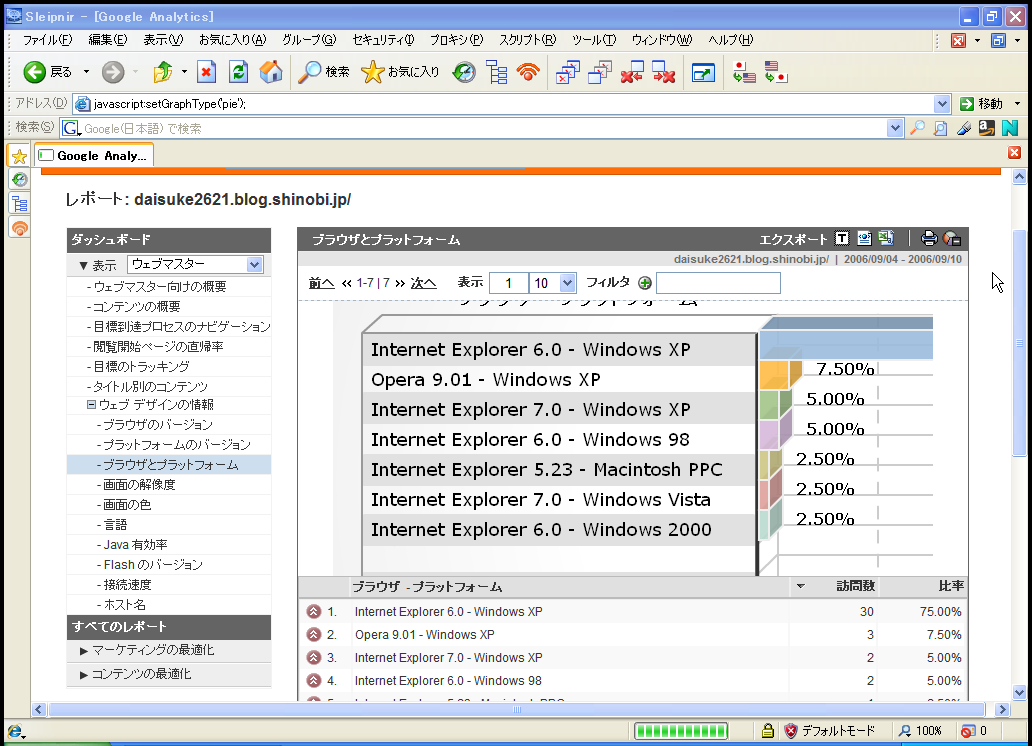Open the 編集(E) menu
This screenshot has height=746, width=1032.
coord(107,40)
